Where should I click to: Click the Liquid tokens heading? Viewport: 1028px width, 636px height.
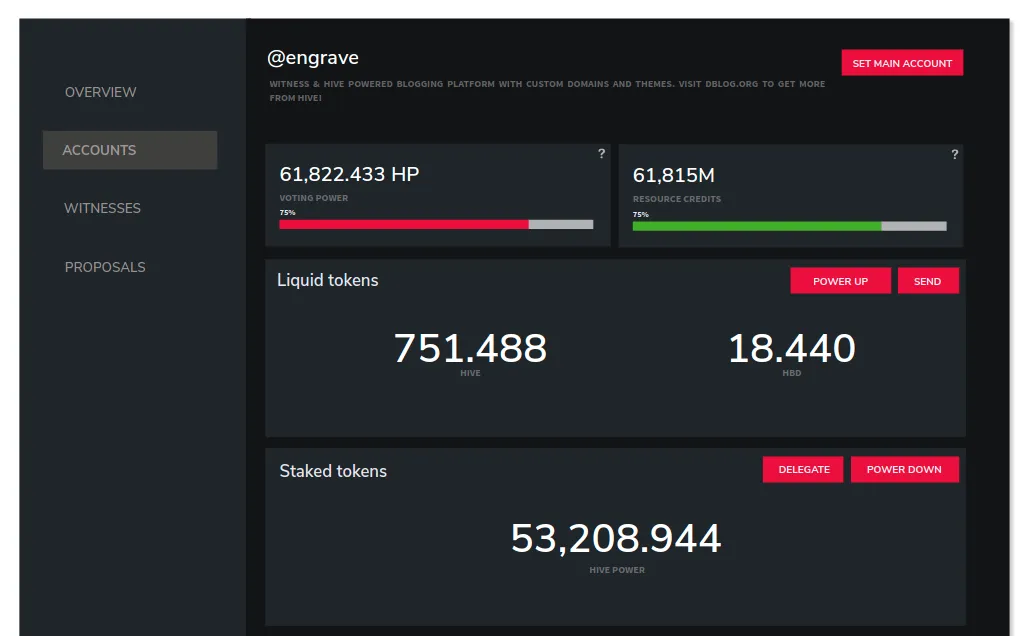328,280
